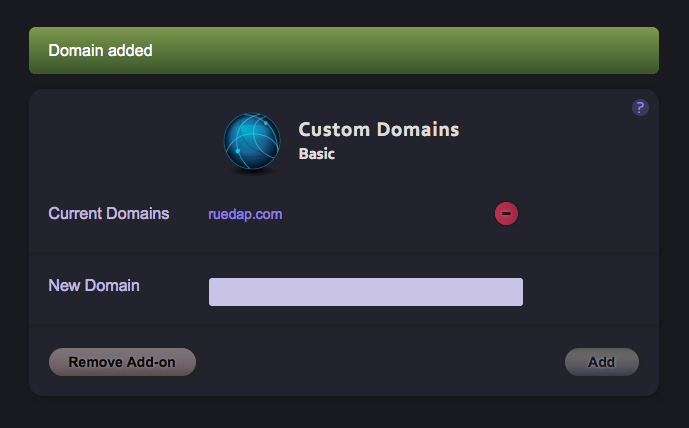The image size is (689, 428).
Task: Dismiss the green success banner
Action: pyautogui.click(x=343, y=50)
